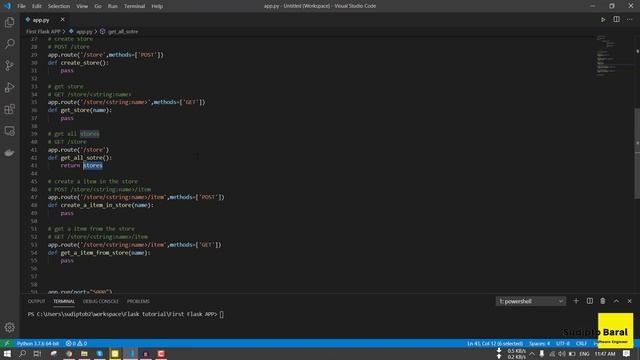Open the powershell terminal selector dropdown
This screenshot has height=360, width=640.
click(x=531, y=301)
